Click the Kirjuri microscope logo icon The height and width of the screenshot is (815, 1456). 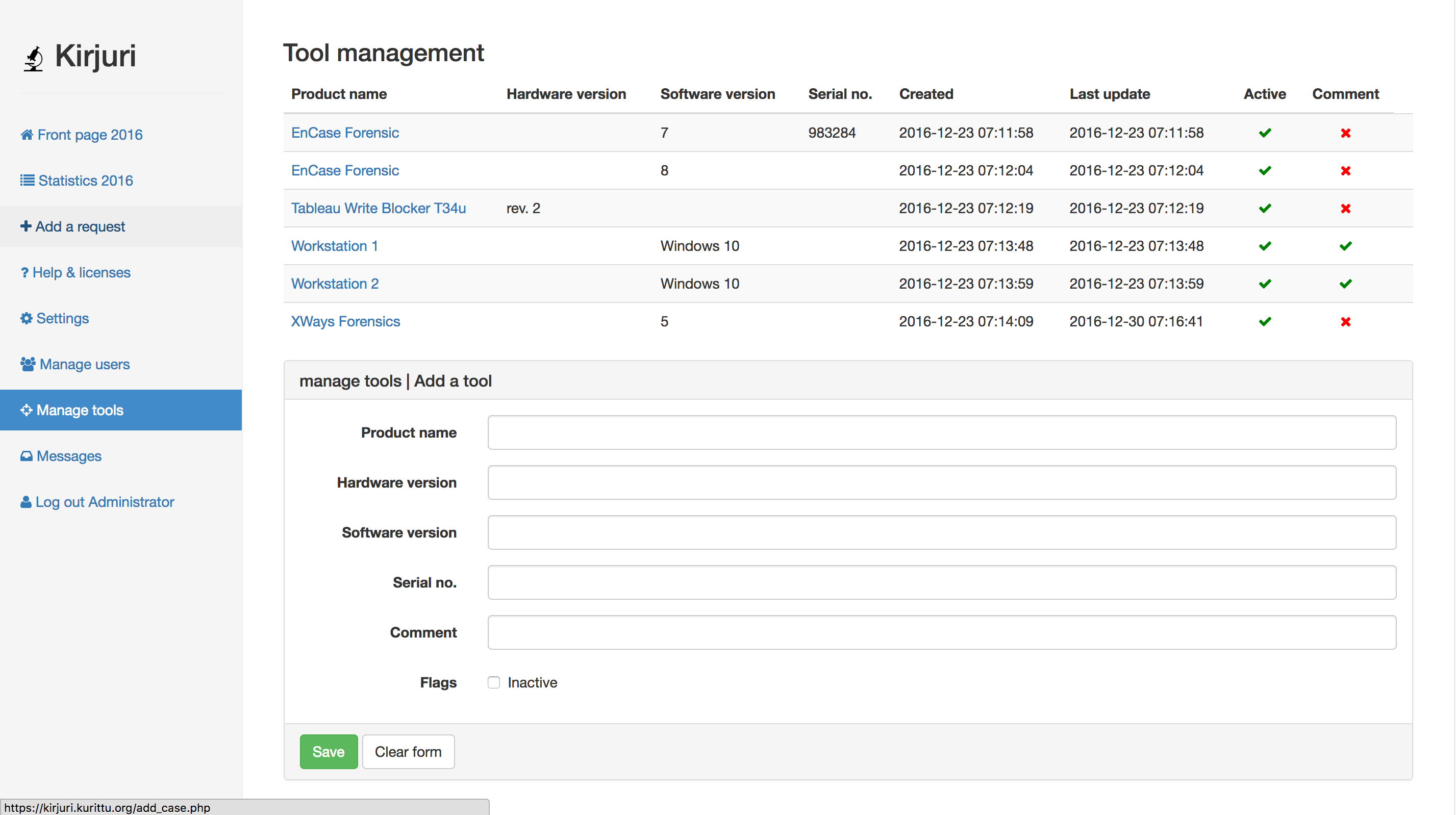34,58
